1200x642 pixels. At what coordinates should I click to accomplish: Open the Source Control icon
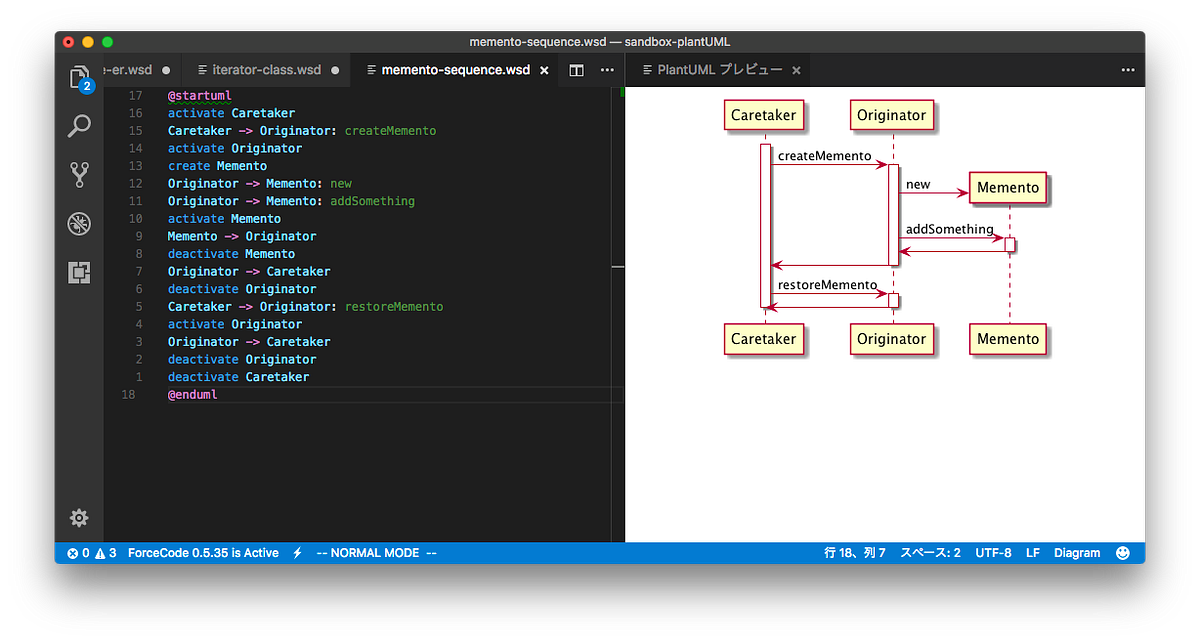[79, 174]
